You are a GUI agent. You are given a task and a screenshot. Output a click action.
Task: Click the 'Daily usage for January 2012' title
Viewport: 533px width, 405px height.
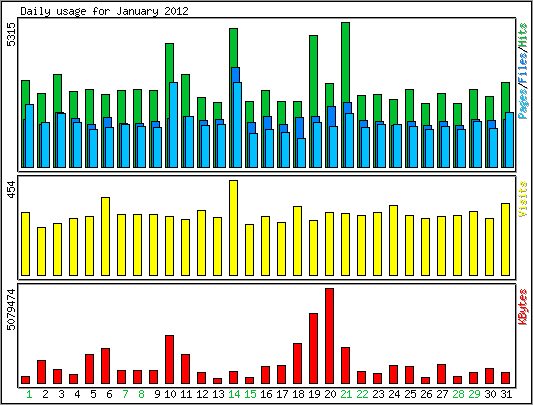point(104,11)
